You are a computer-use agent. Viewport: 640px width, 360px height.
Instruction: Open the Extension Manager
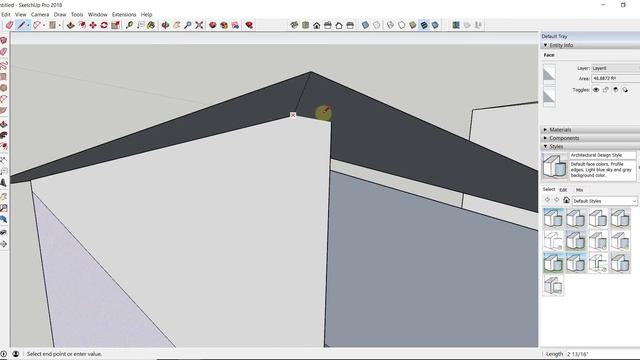point(249,25)
